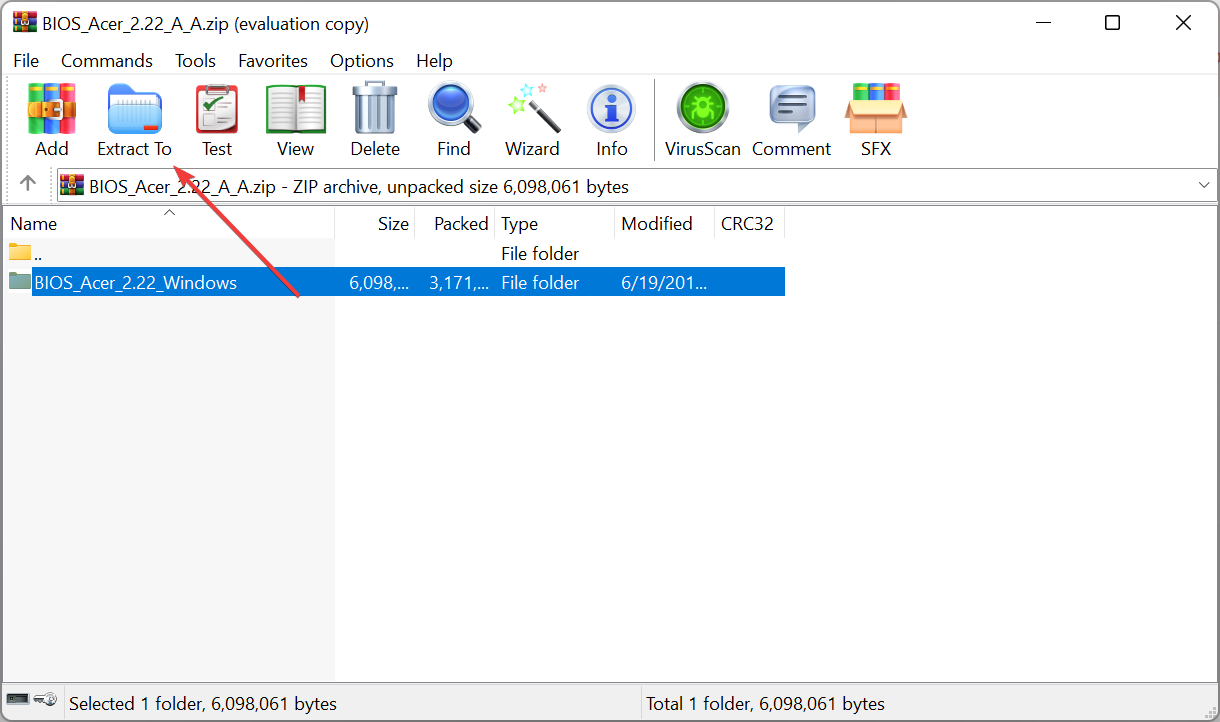Click the Add toolbar icon
Image resolution: width=1220 pixels, height=722 pixels.
click(51, 109)
